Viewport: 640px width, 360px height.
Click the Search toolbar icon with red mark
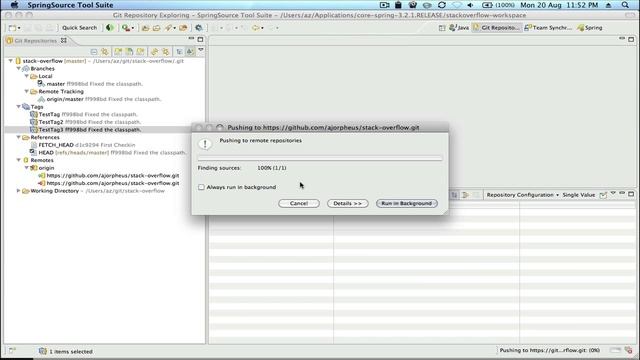(x=126, y=28)
